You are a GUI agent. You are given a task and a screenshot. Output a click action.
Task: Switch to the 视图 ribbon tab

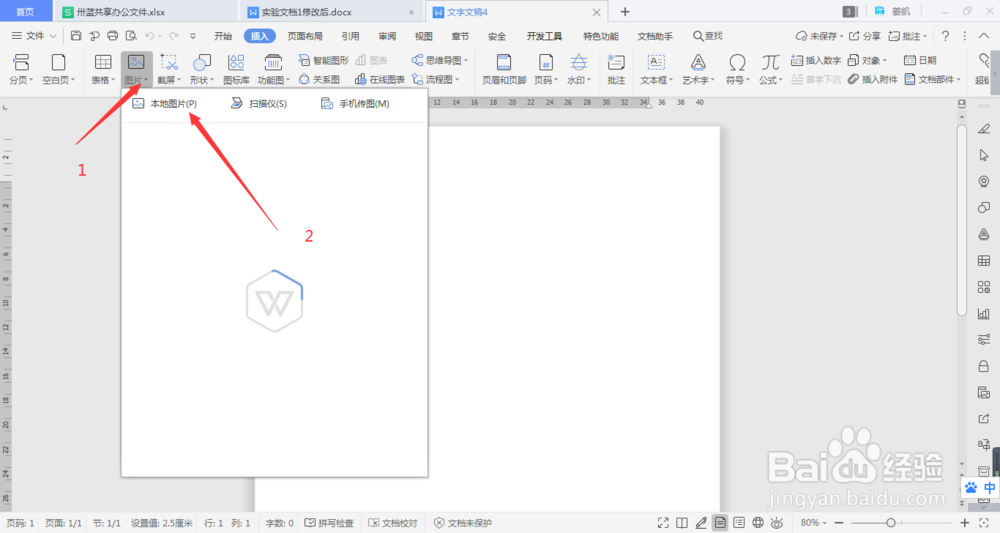[423, 36]
